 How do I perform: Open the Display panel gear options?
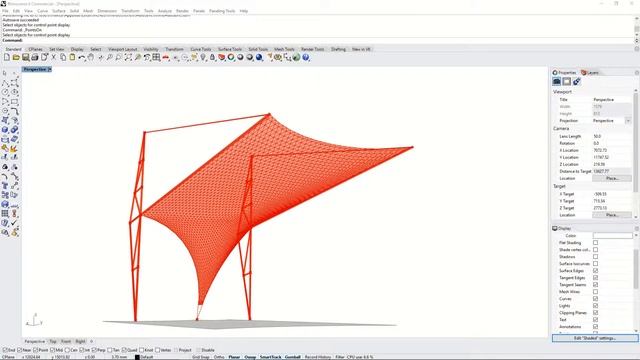[x=637, y=229]
